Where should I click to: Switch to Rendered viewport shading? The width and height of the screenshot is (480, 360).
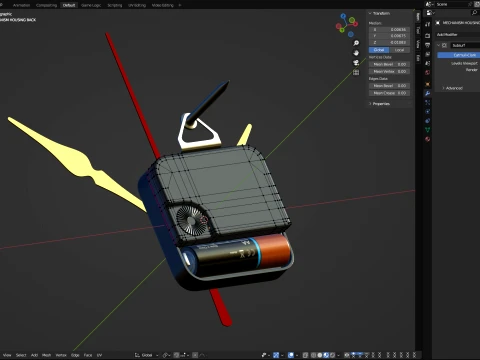click(x=332, y=355)
